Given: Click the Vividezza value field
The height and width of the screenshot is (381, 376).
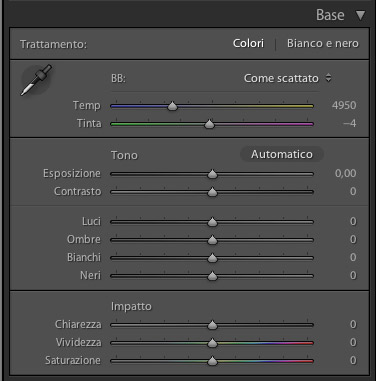Looking at the screenshot, I should tap(353, 343).
